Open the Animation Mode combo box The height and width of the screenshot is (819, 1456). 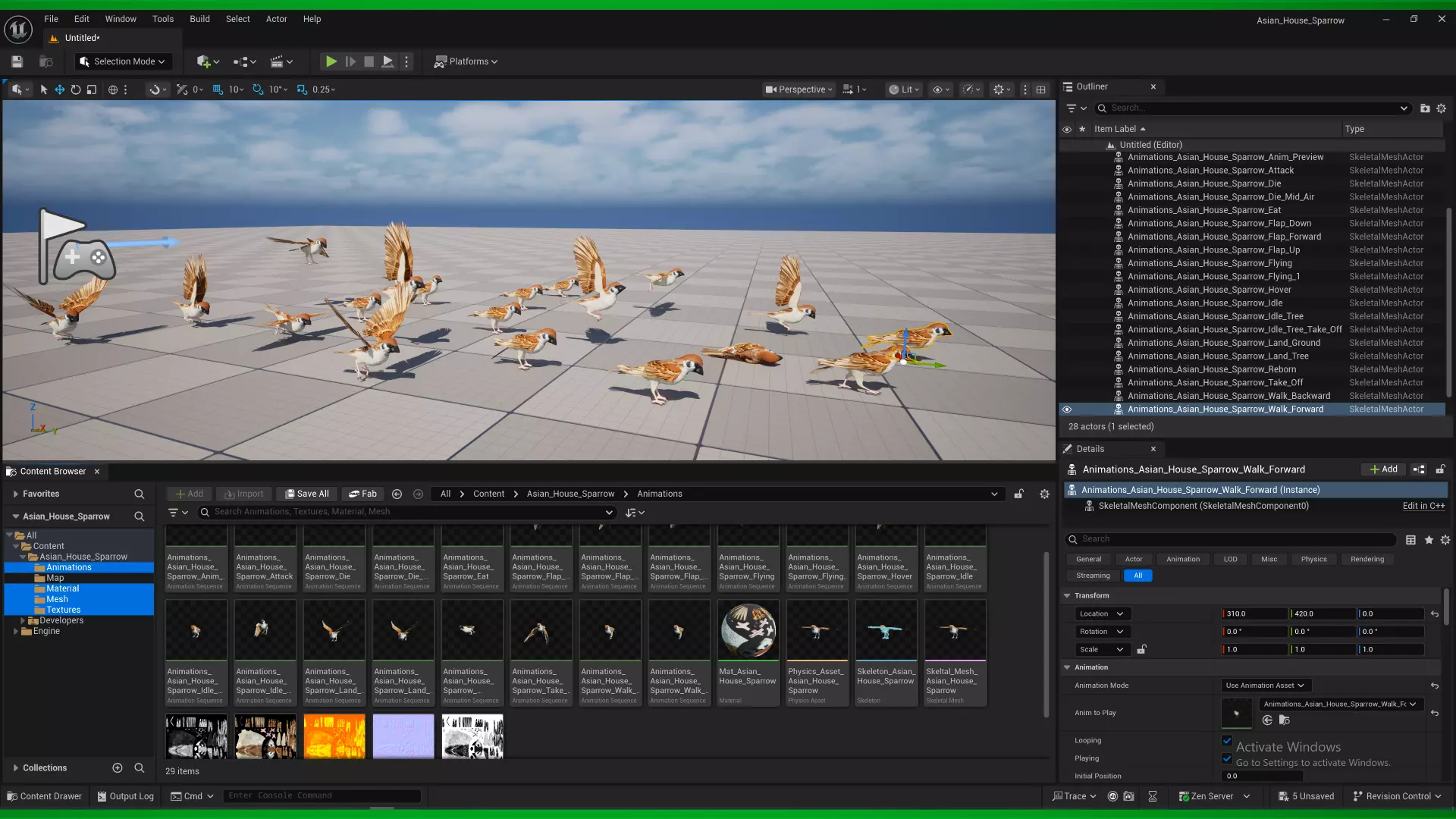coord(1264,686)
